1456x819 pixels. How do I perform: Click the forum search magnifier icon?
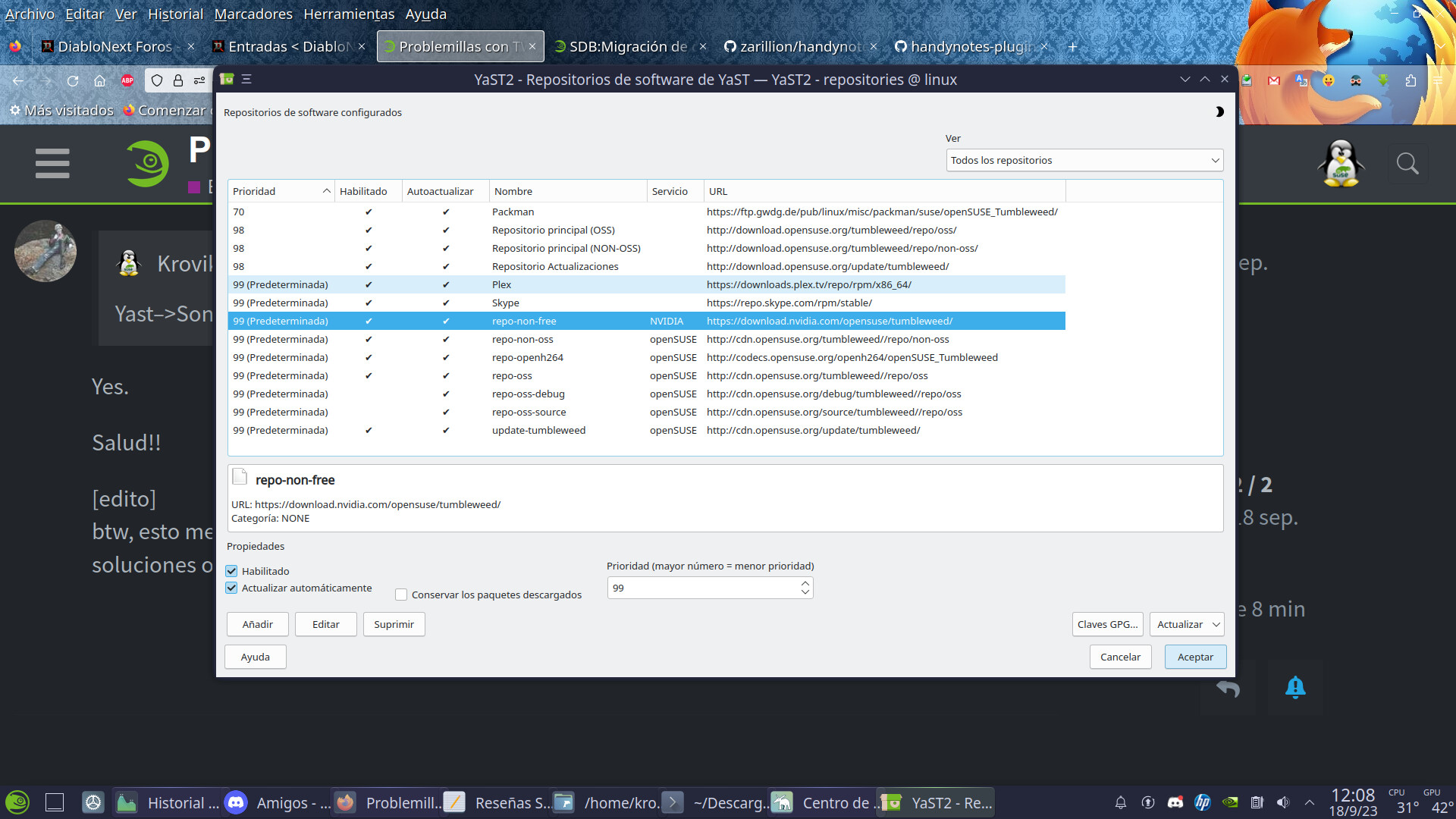point(1407,164)
